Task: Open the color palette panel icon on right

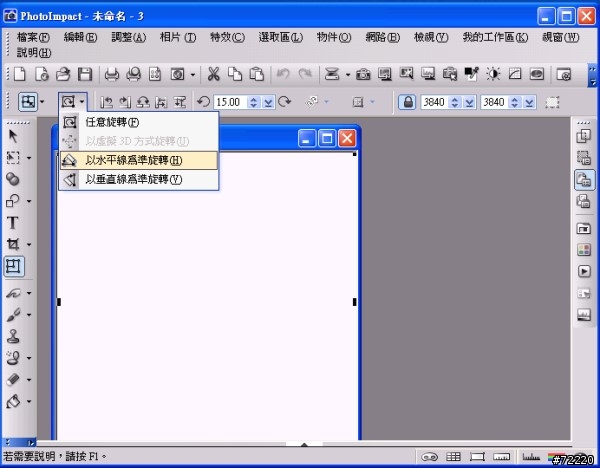Action: pyautogui.click(x=584, y=250)
